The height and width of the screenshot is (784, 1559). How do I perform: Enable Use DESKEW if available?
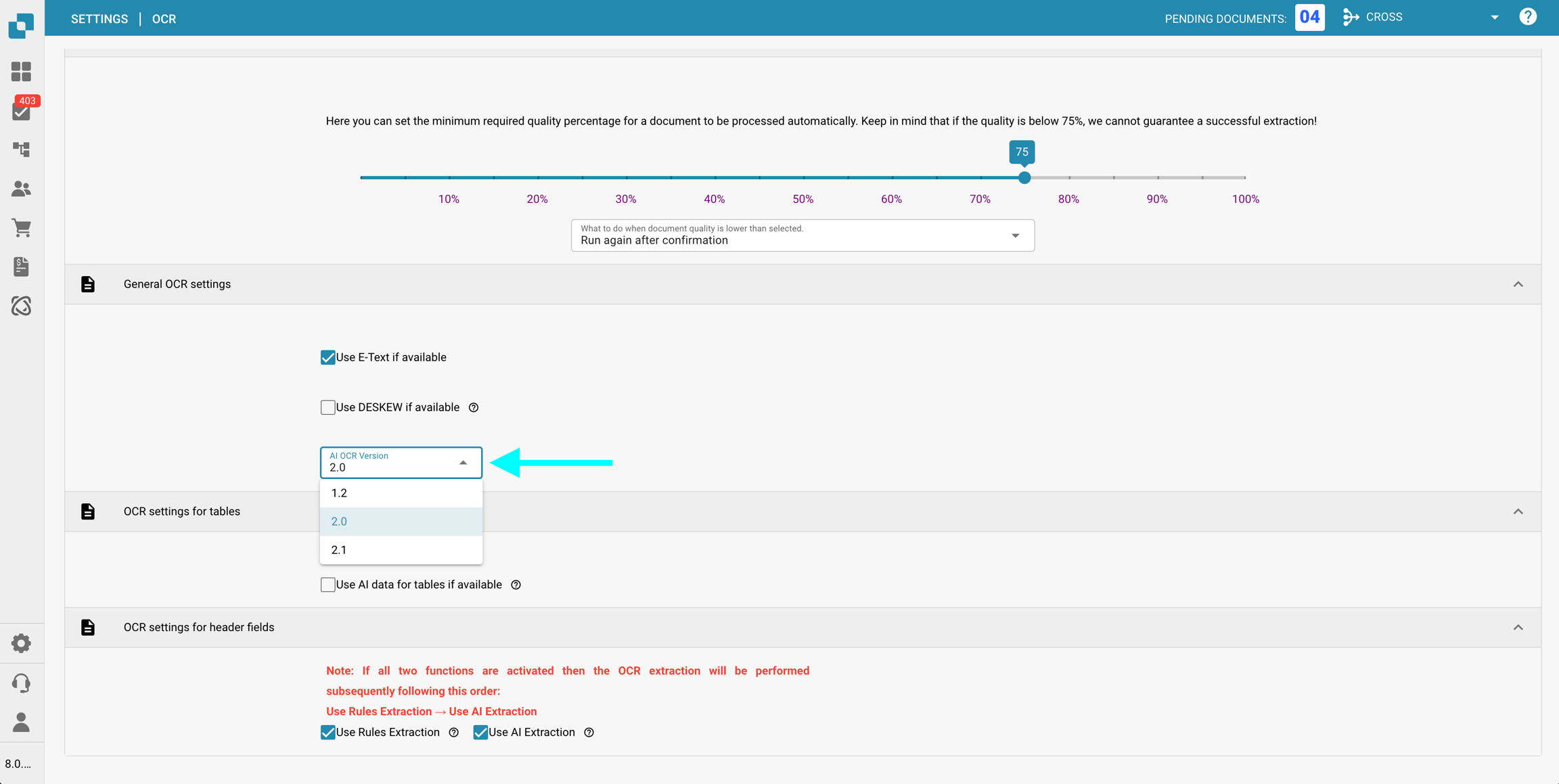point(328,407)
